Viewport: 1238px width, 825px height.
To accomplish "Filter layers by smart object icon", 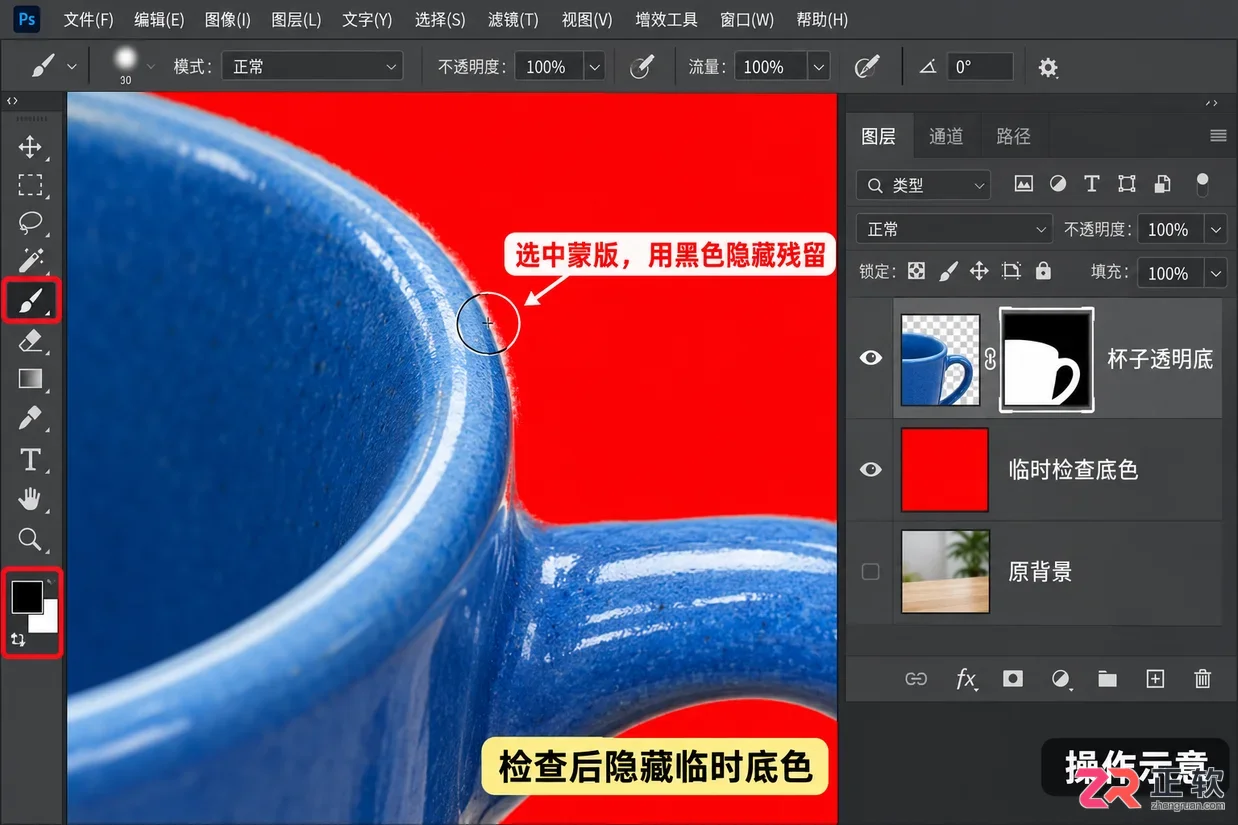I will [x=1162, y=184].
